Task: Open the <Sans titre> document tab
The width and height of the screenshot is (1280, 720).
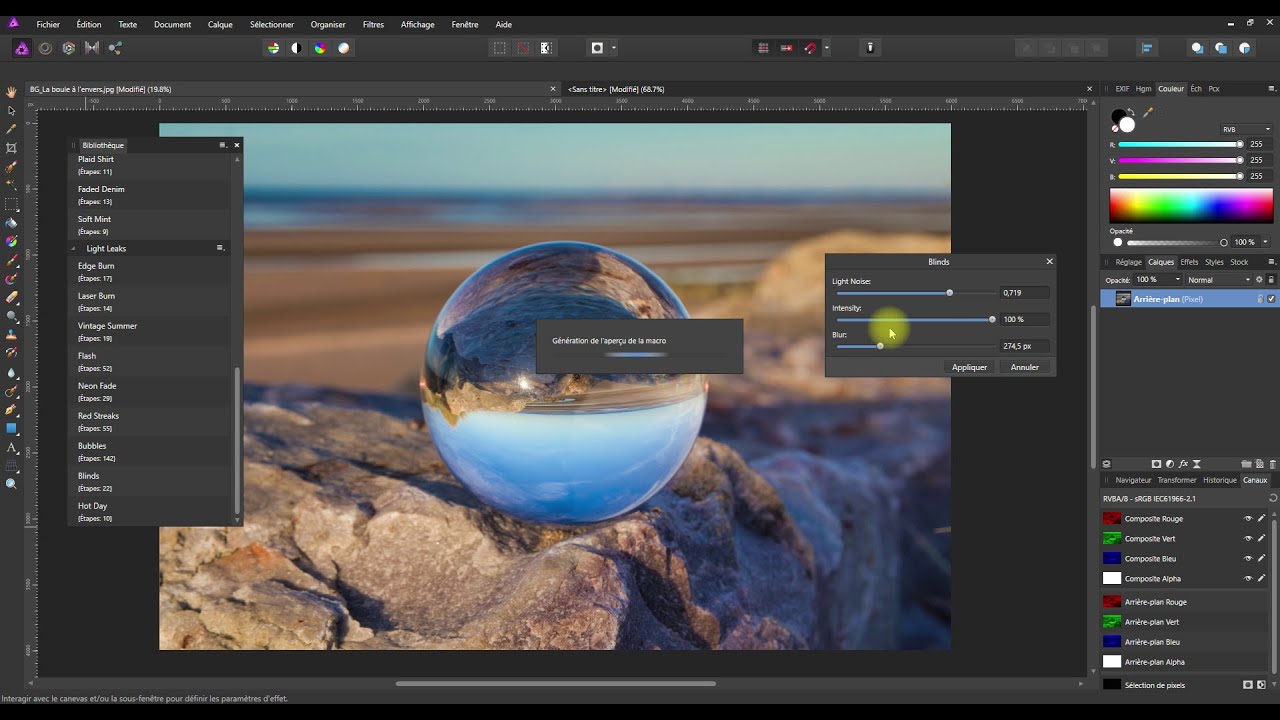Action: coord(616,89)
